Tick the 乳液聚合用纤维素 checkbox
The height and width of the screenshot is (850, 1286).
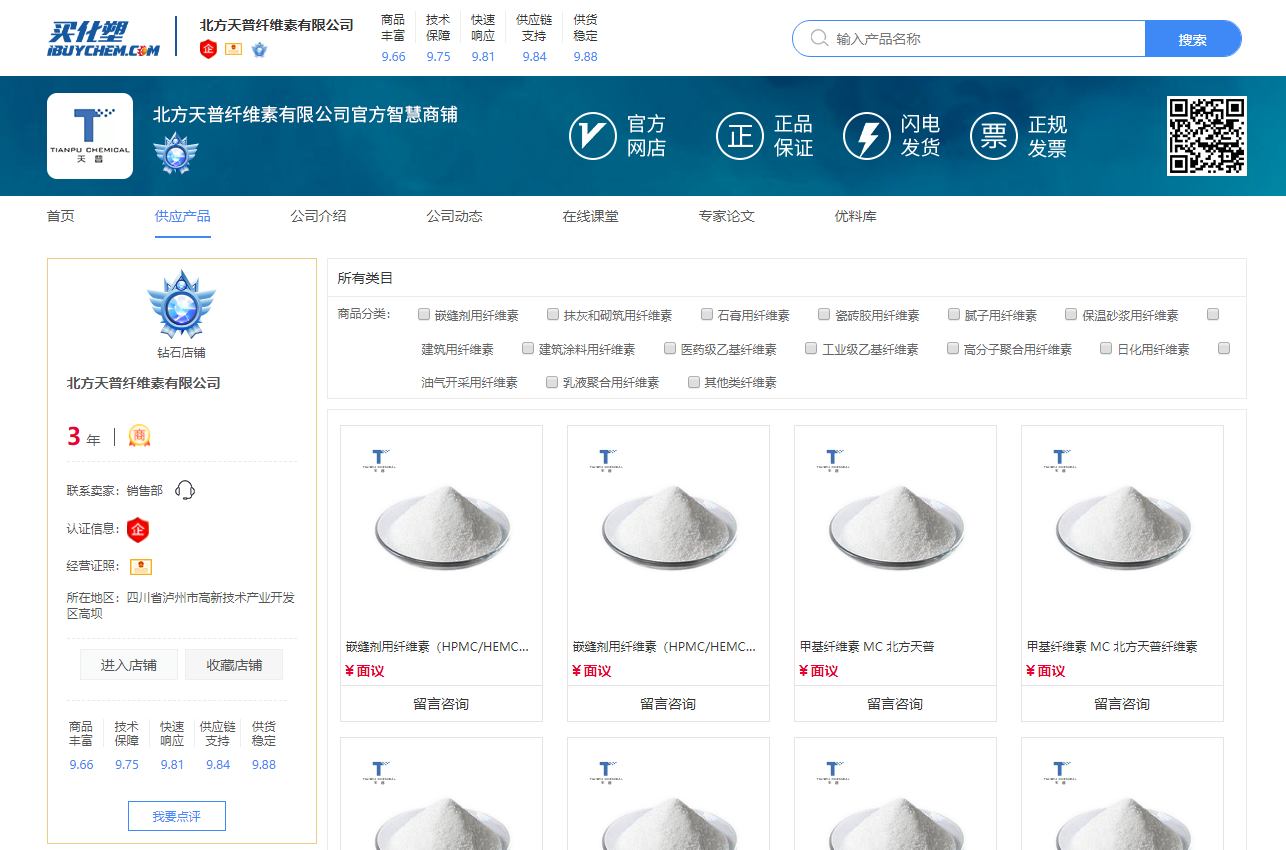click(x=552, y=381)
